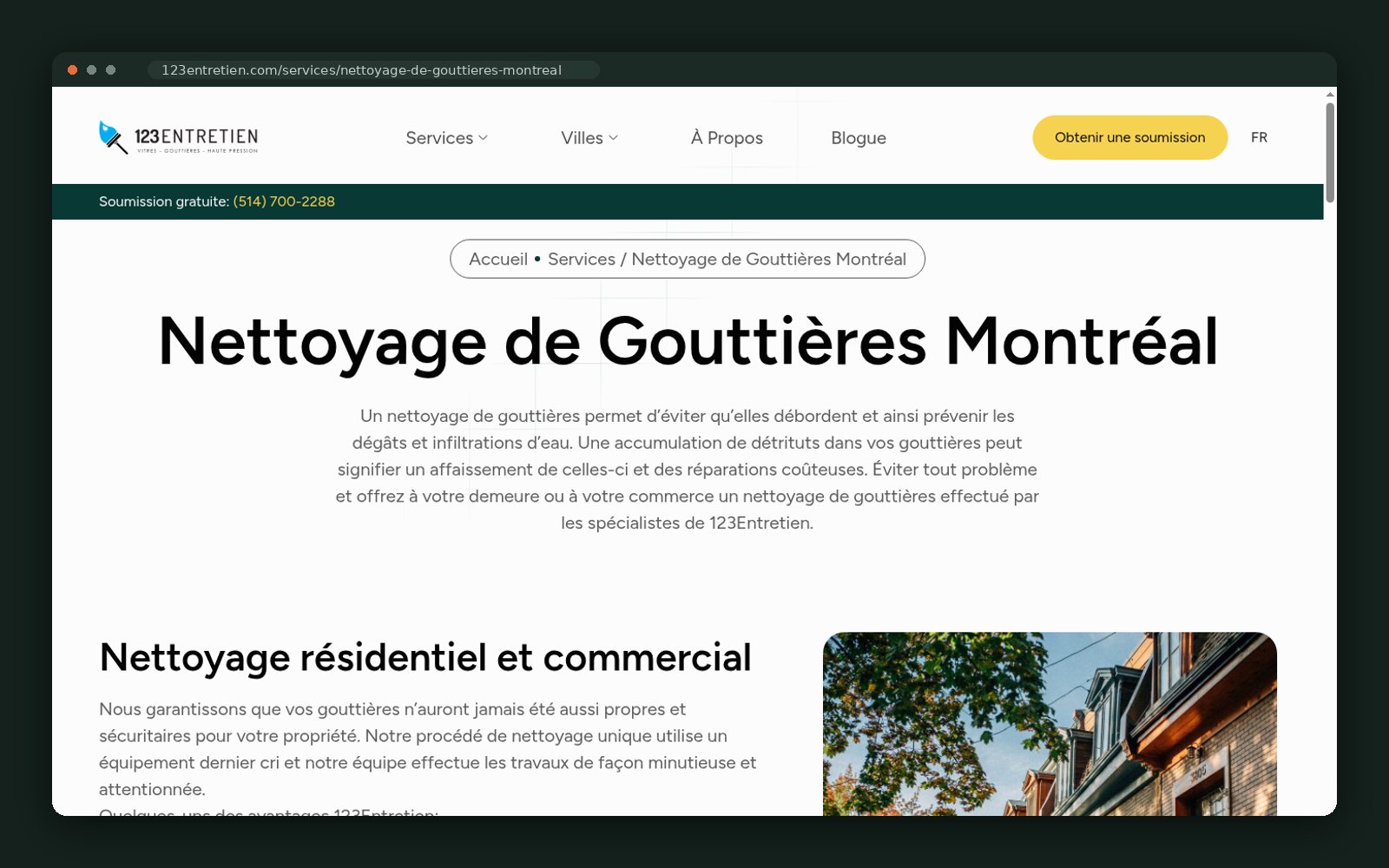The image size is (1389, 868).
Task: Click the Soumission gratuite label
Action: (x=164, y=201)
